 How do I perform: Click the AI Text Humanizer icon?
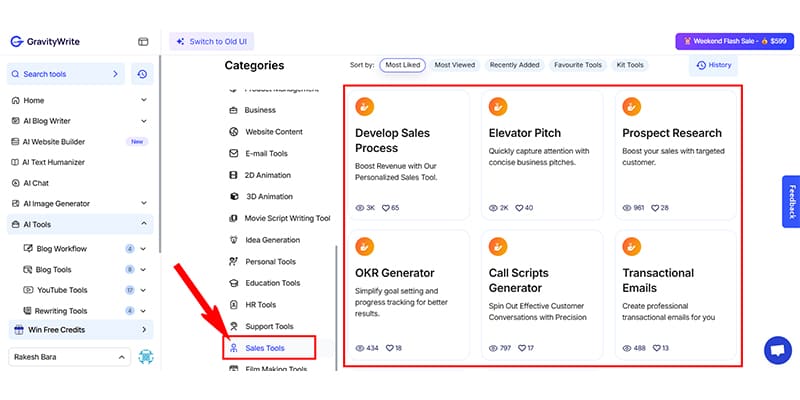(15, 162)
